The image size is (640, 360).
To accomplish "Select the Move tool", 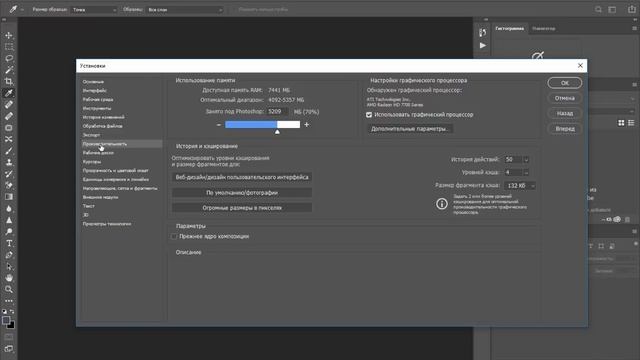I will 9,36.
